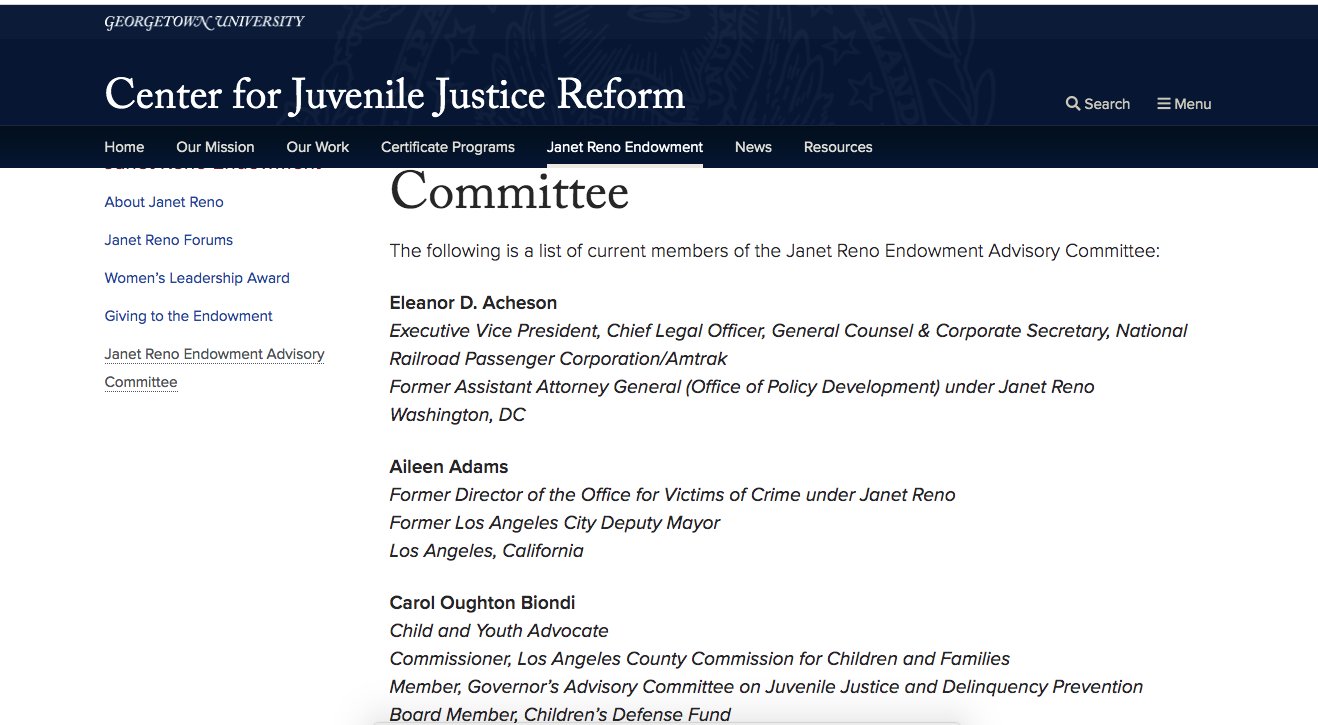The height and width of the screenshot is (725, 1318).
Task: Click the Georgetown University logo
Action: click(x=204, y=22)
